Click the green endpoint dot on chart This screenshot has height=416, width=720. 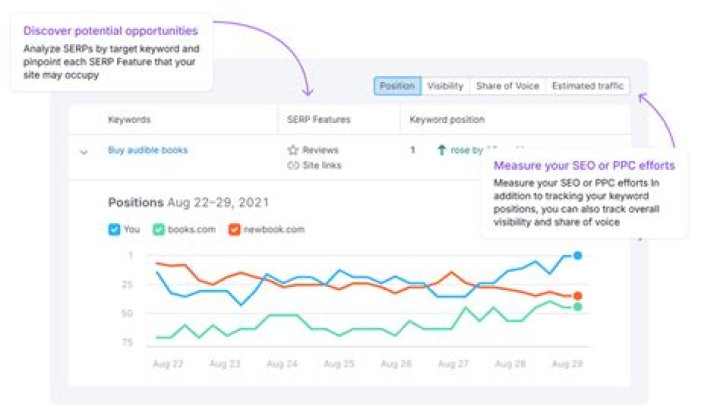(x=578, y=307)
